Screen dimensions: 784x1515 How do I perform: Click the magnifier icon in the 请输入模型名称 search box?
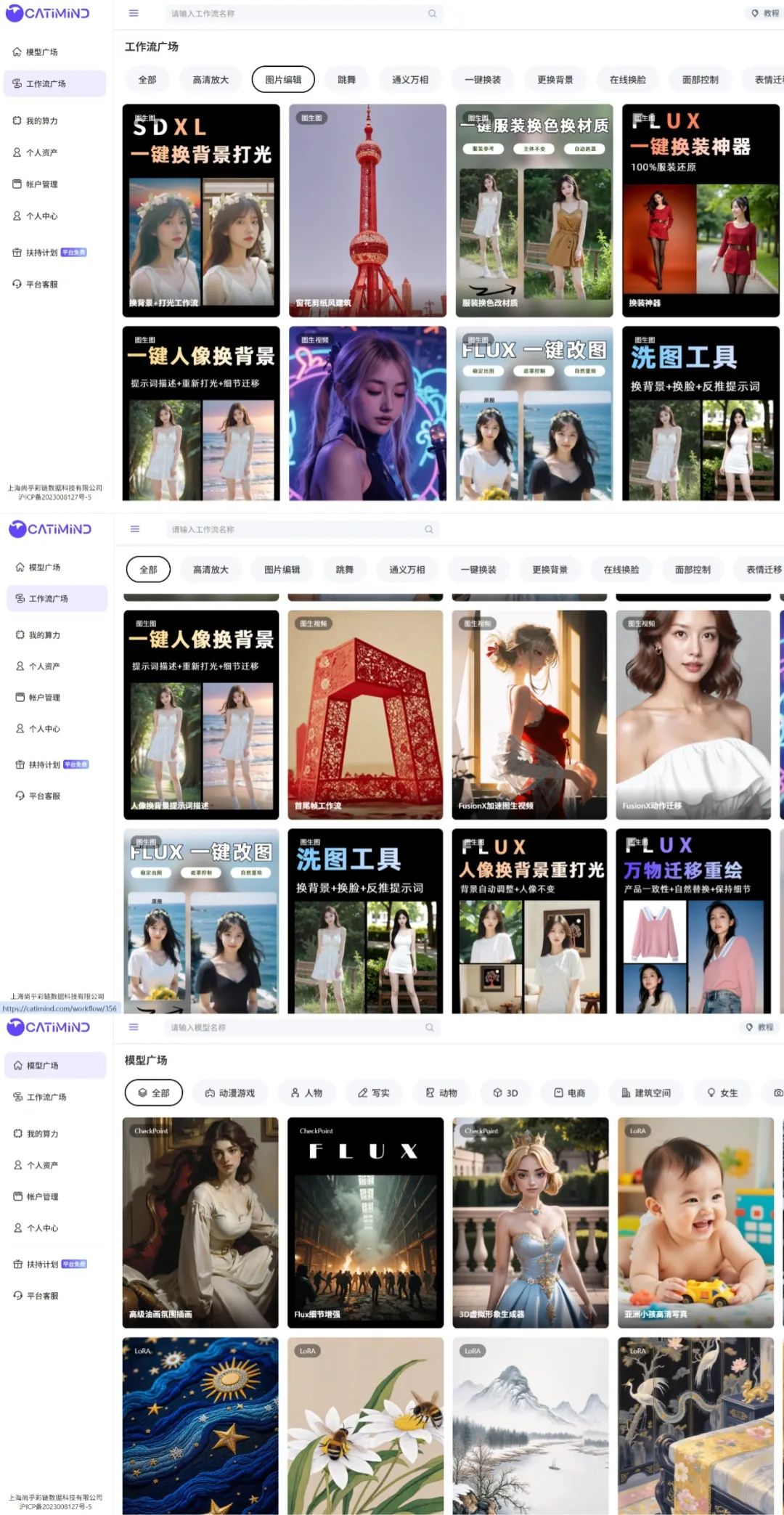click(429, 1027)
